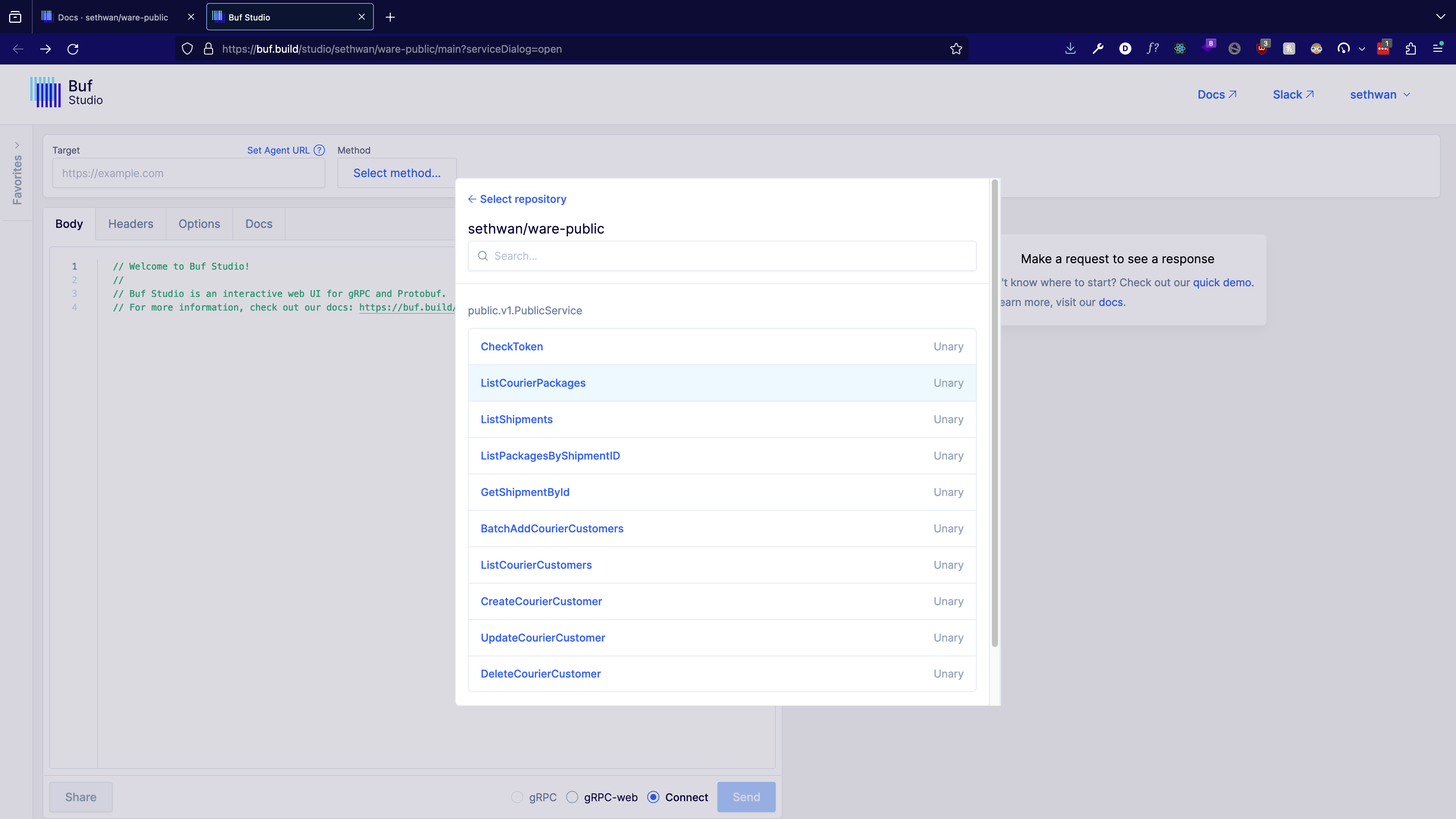Choose the UpdateCourierCustomer method
This screenshot has height=819, width=1456.
coord(722,637)
